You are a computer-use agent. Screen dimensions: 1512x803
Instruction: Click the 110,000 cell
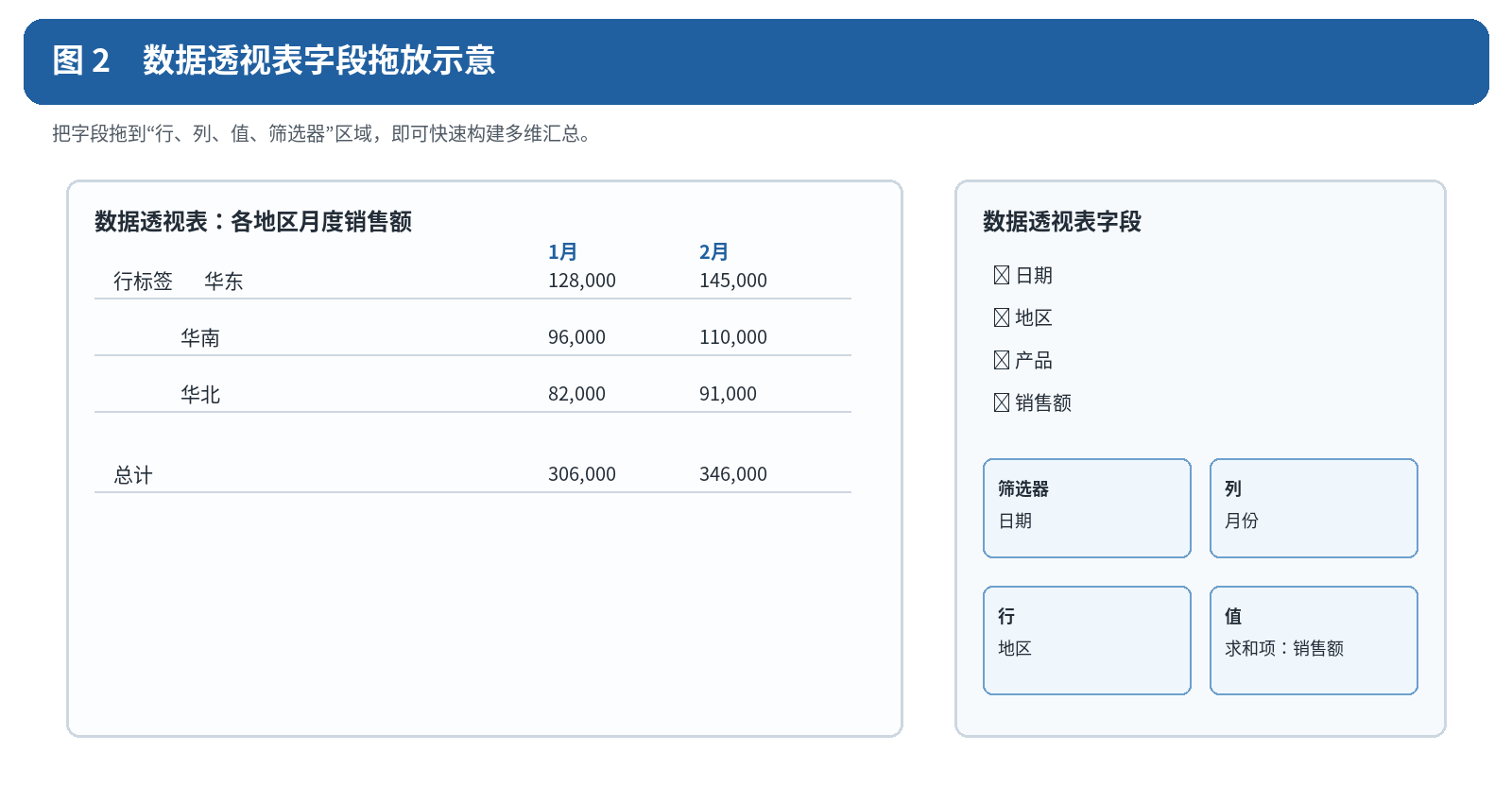click(733, 337)
